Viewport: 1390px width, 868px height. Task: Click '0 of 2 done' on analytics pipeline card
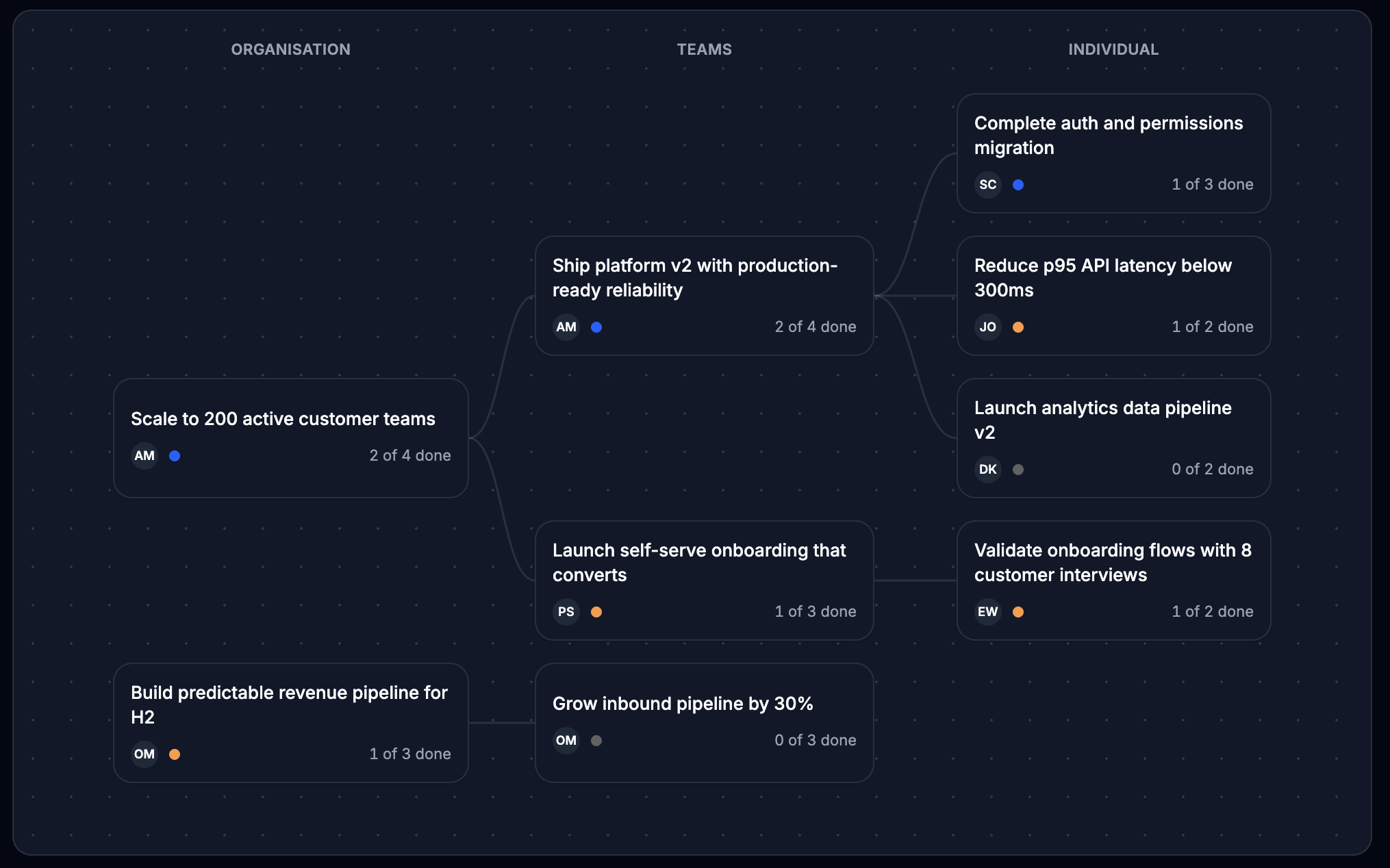1213,470
